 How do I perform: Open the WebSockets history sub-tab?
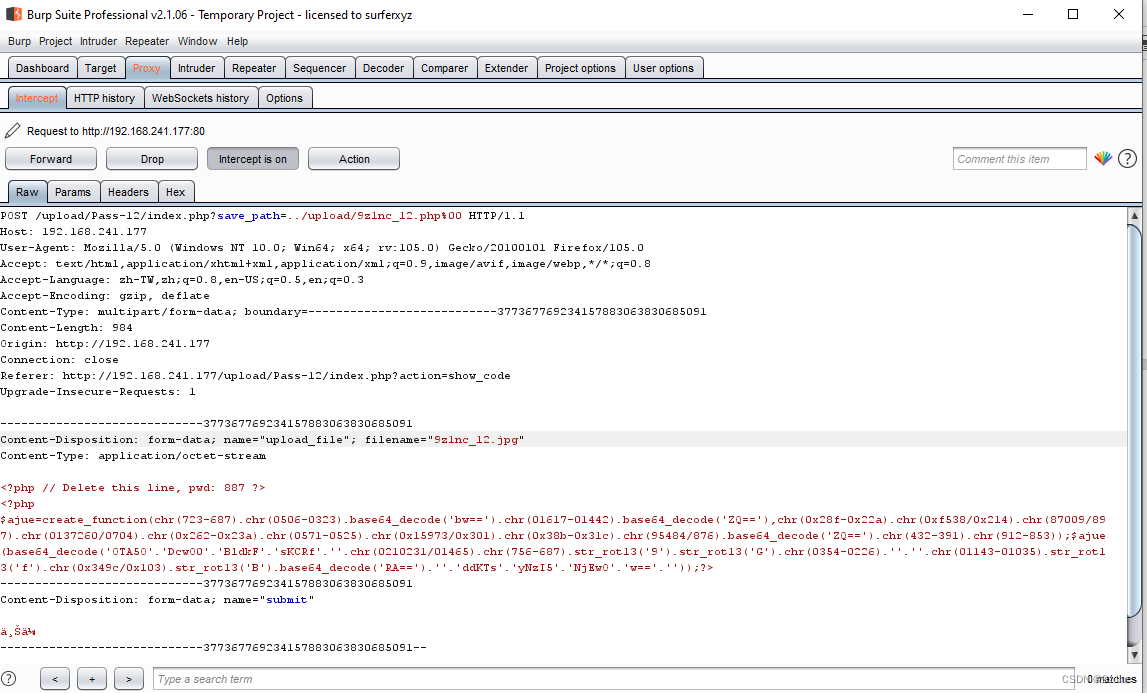coord(200,98)
